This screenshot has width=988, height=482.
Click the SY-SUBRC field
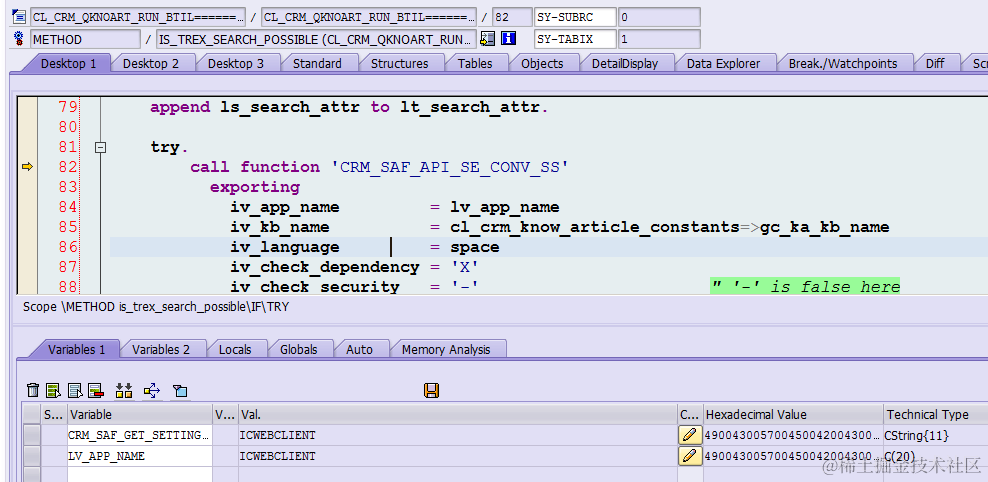[x=575, y=17]
